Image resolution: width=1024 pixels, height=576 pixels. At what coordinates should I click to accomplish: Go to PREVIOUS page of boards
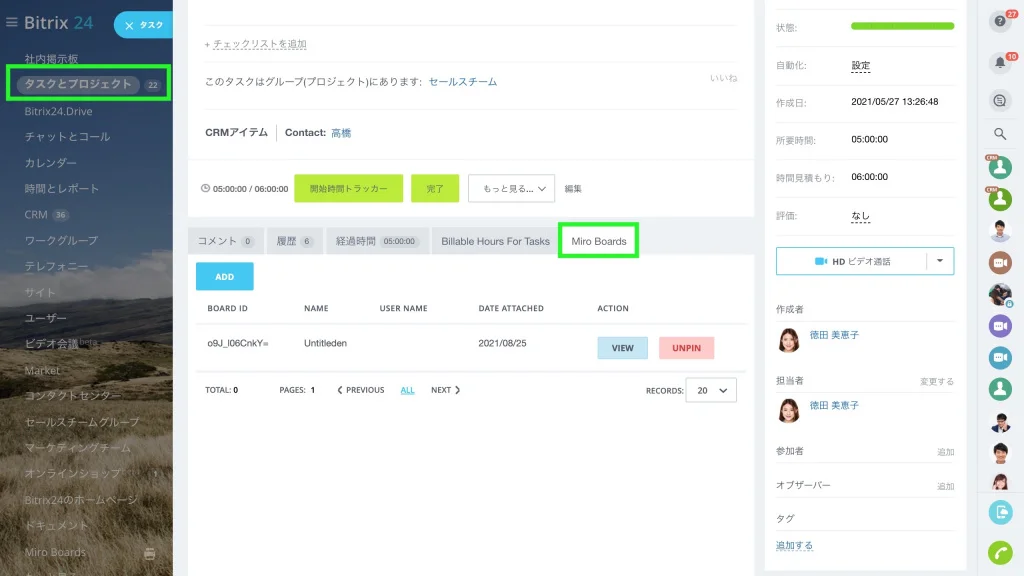pos(360,390)
